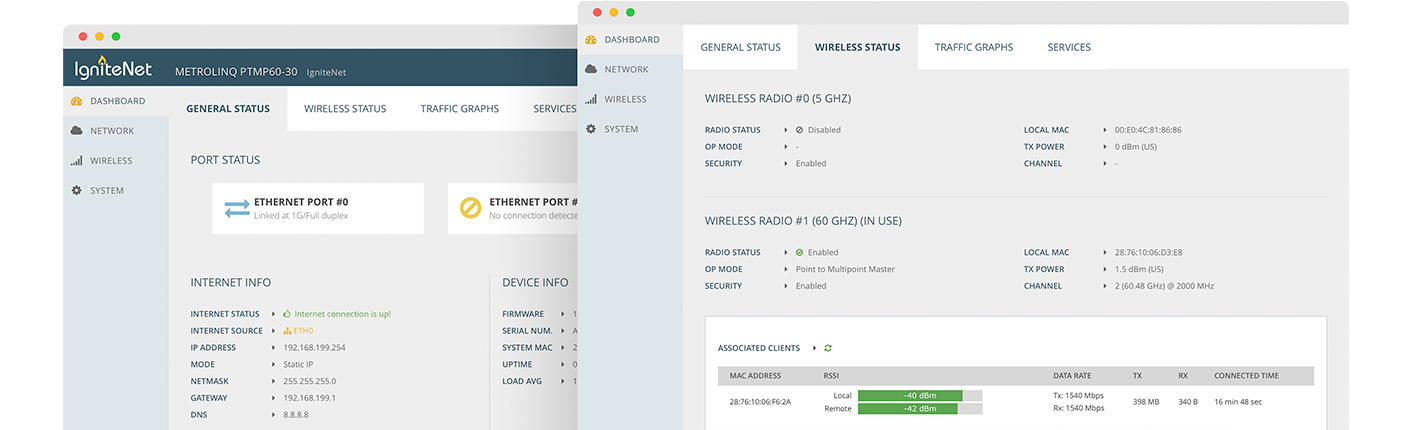Click TX power value 1.5 dBm (US)
Screen dimensions: 1410x430
pyautogui.click(x=1139, y=269)
